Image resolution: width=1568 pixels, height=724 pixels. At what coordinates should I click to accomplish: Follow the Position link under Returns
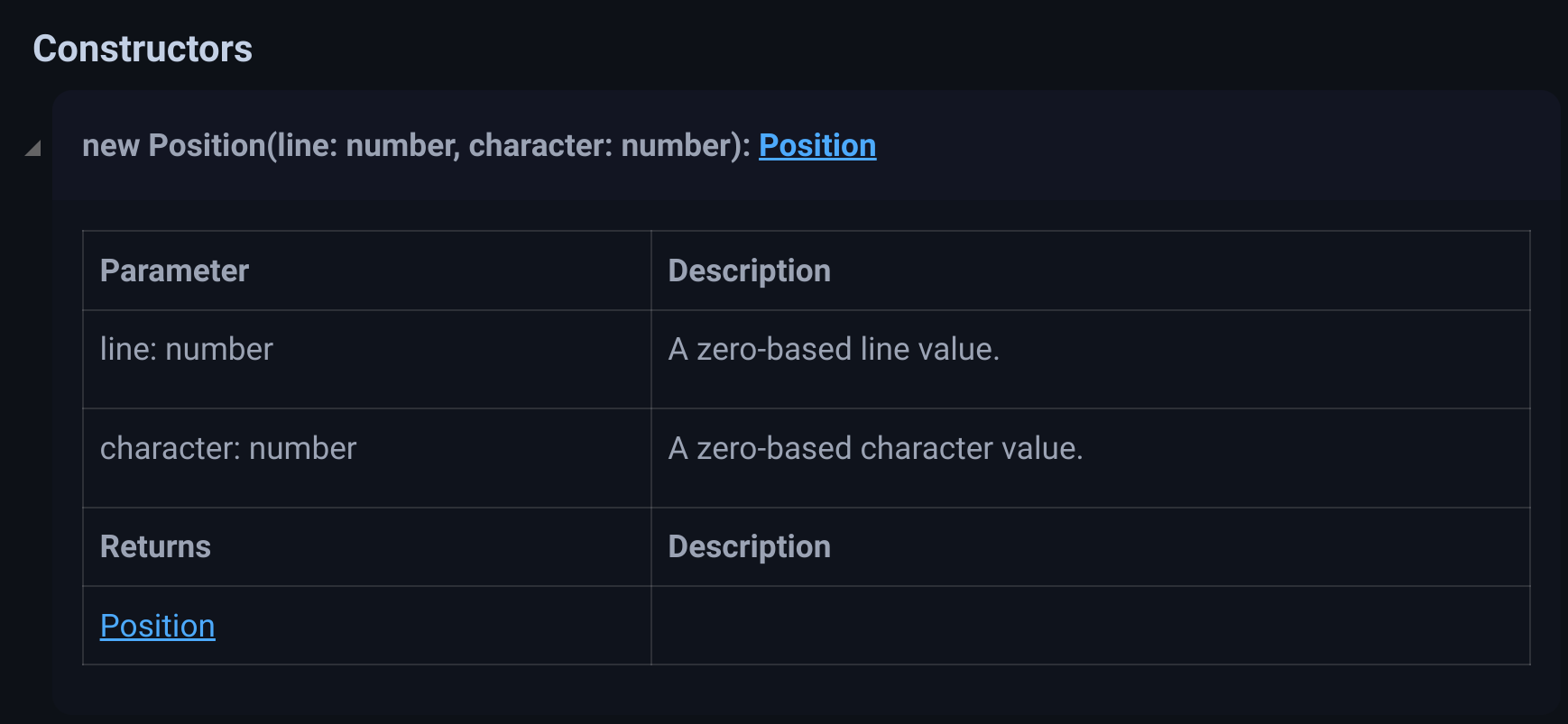pyautogui.click(x=158, y=627)
